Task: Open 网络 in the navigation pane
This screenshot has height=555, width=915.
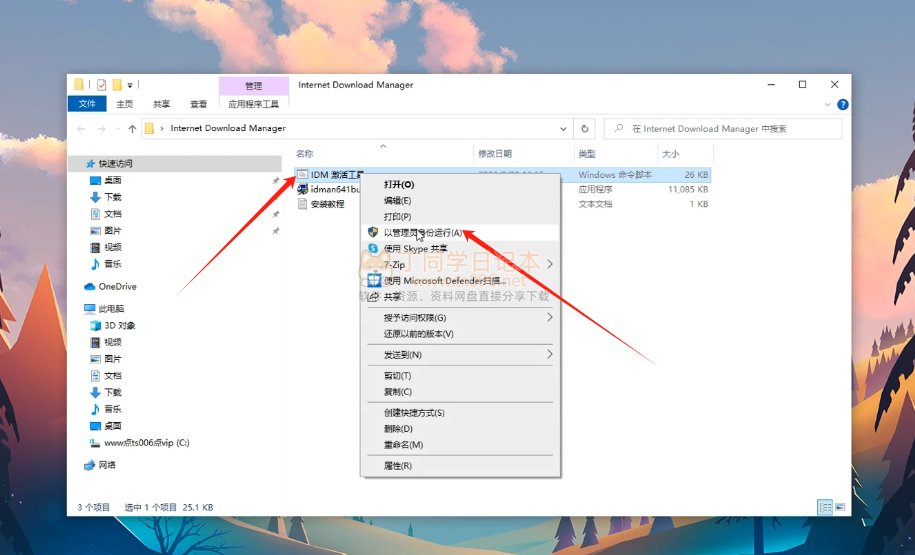Action: point(100,465)
